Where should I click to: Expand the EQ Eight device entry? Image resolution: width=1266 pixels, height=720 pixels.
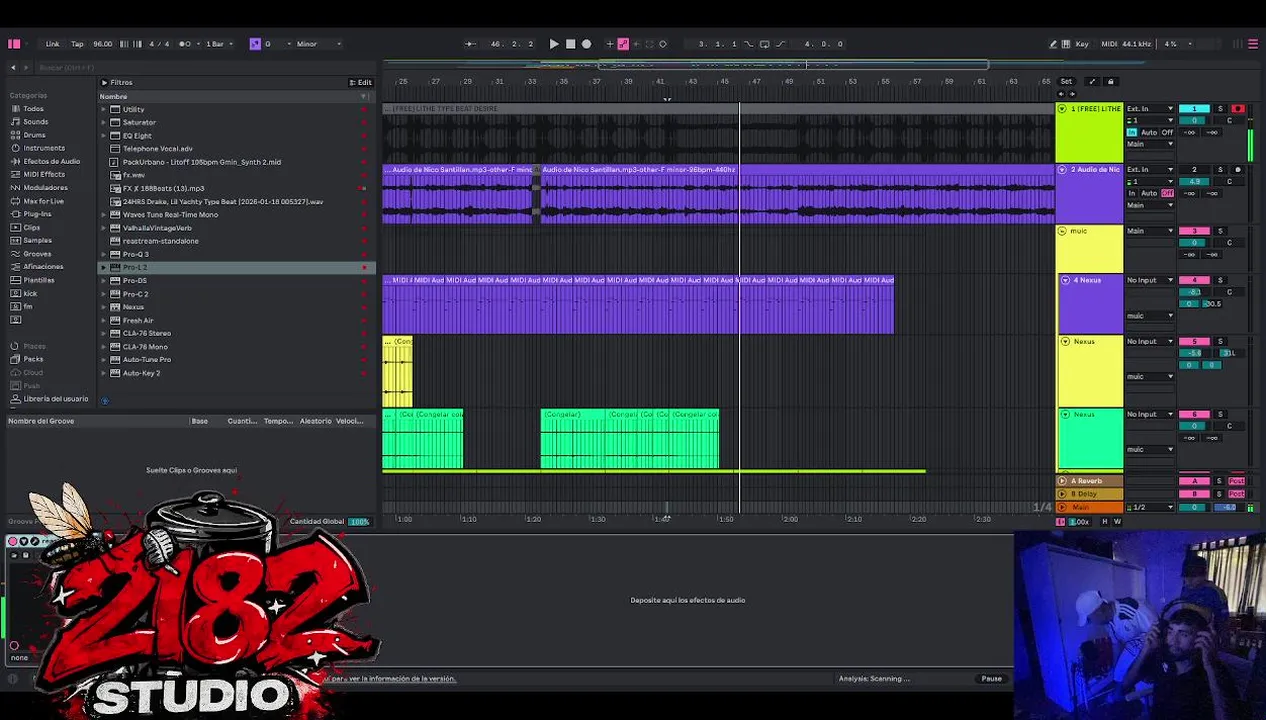[103, 135]
